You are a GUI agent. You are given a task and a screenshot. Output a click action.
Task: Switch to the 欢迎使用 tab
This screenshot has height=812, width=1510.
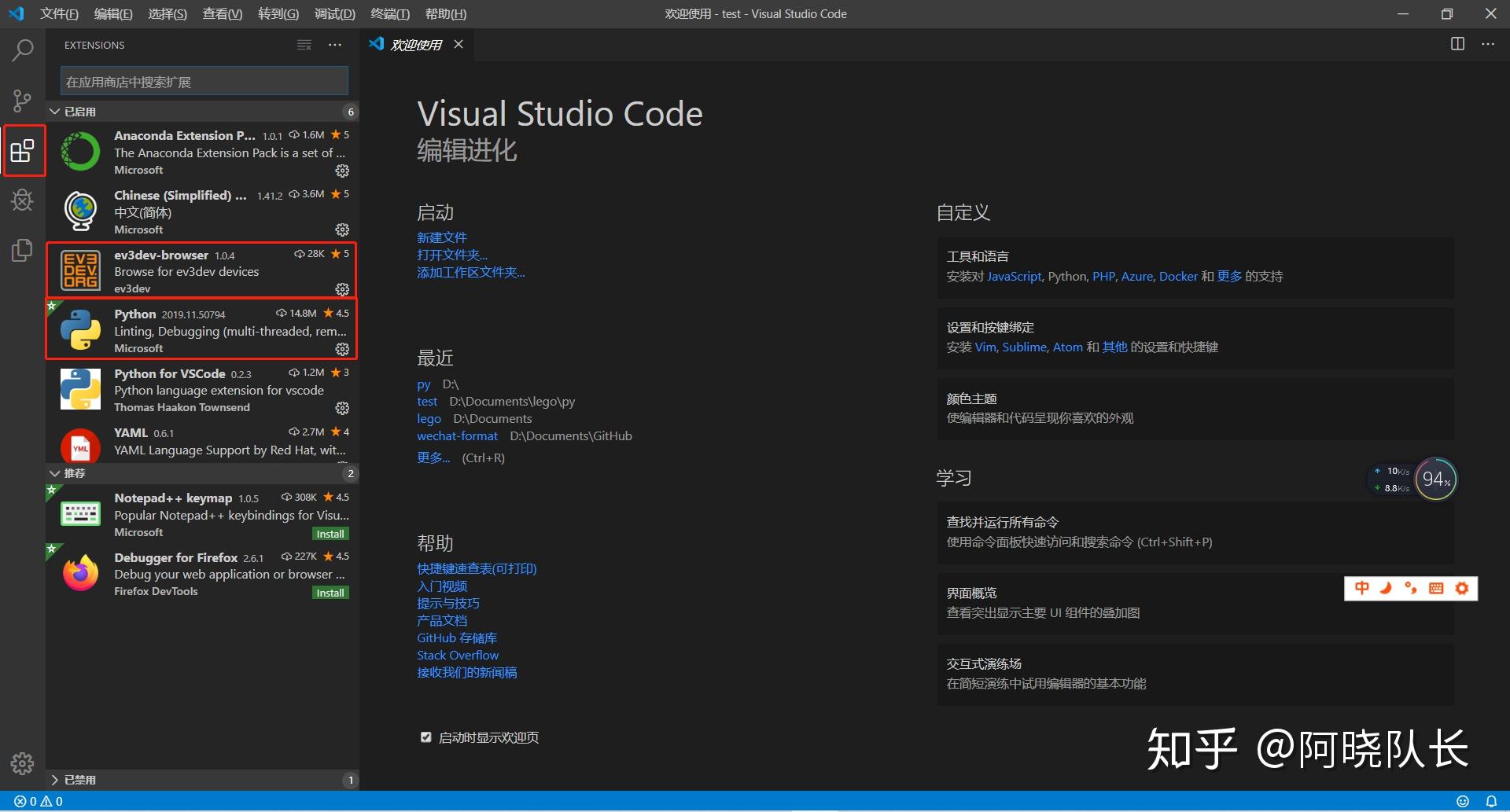tap(416, 44)
